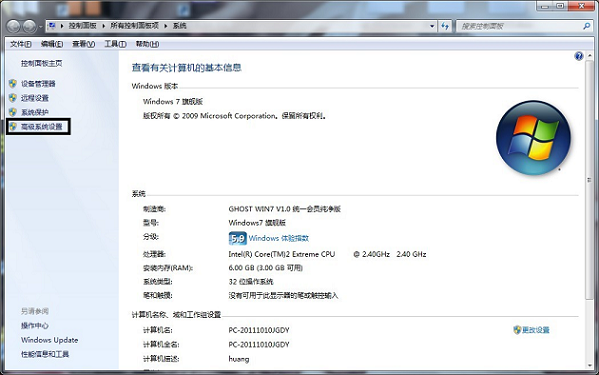
Task: Open 设备管理器 link
Action: tap(38, 84)
